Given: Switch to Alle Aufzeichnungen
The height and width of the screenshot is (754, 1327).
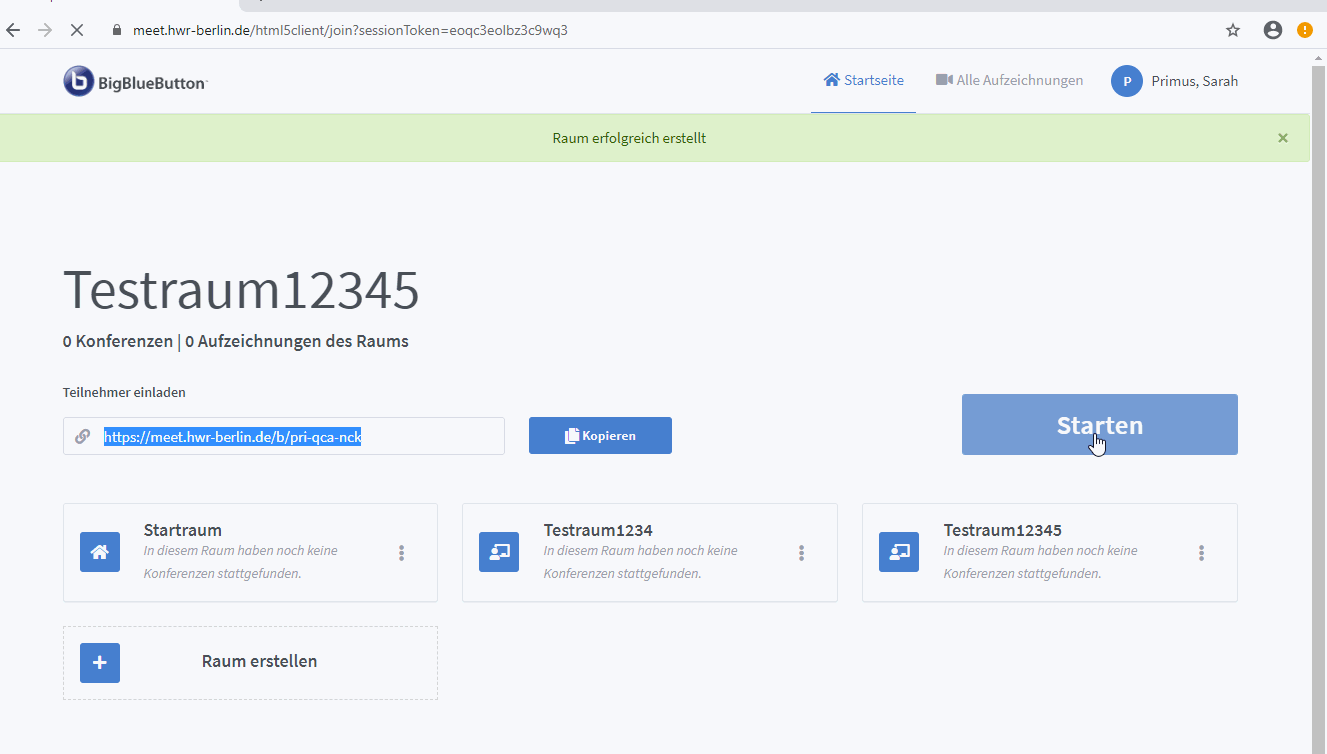Looking at the screenshot, I should [1009, 80].
